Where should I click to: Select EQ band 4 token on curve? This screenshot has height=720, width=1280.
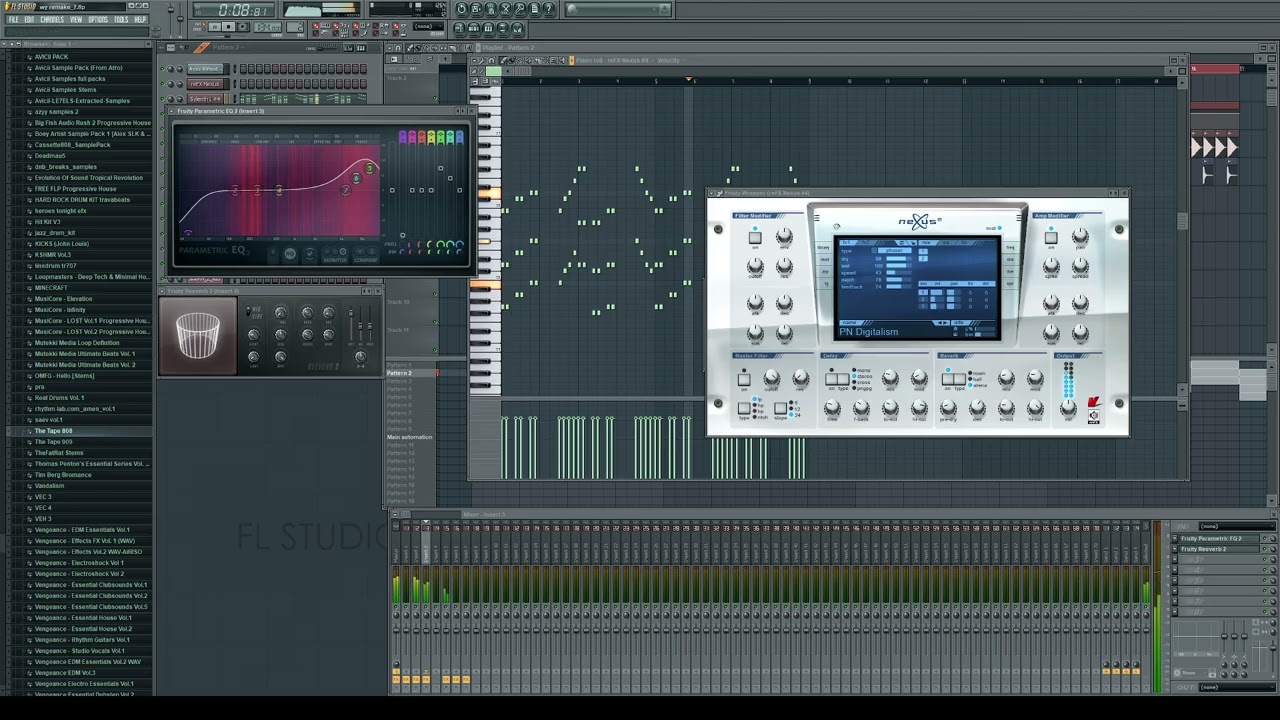[279, 191]
